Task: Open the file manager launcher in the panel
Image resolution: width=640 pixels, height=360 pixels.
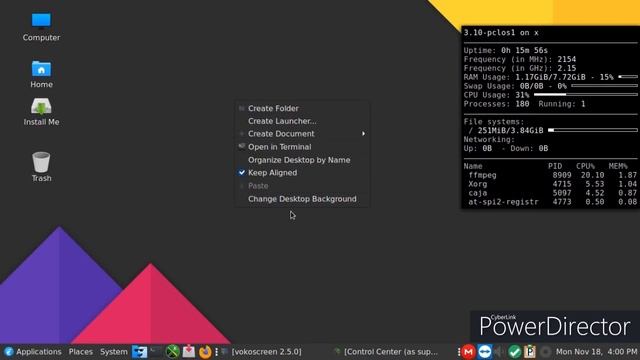Action: click(x=139, y=351)
